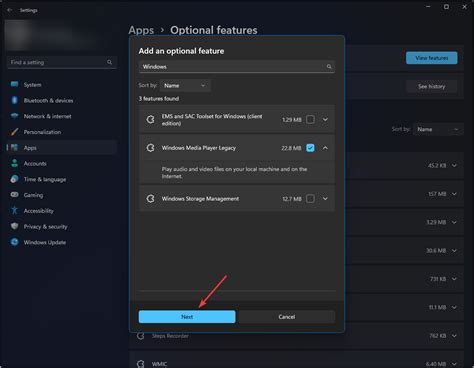Open the Sort by Name dropdown in dialog
This screenshot has height=368, width=474.
tap(185, 86)
